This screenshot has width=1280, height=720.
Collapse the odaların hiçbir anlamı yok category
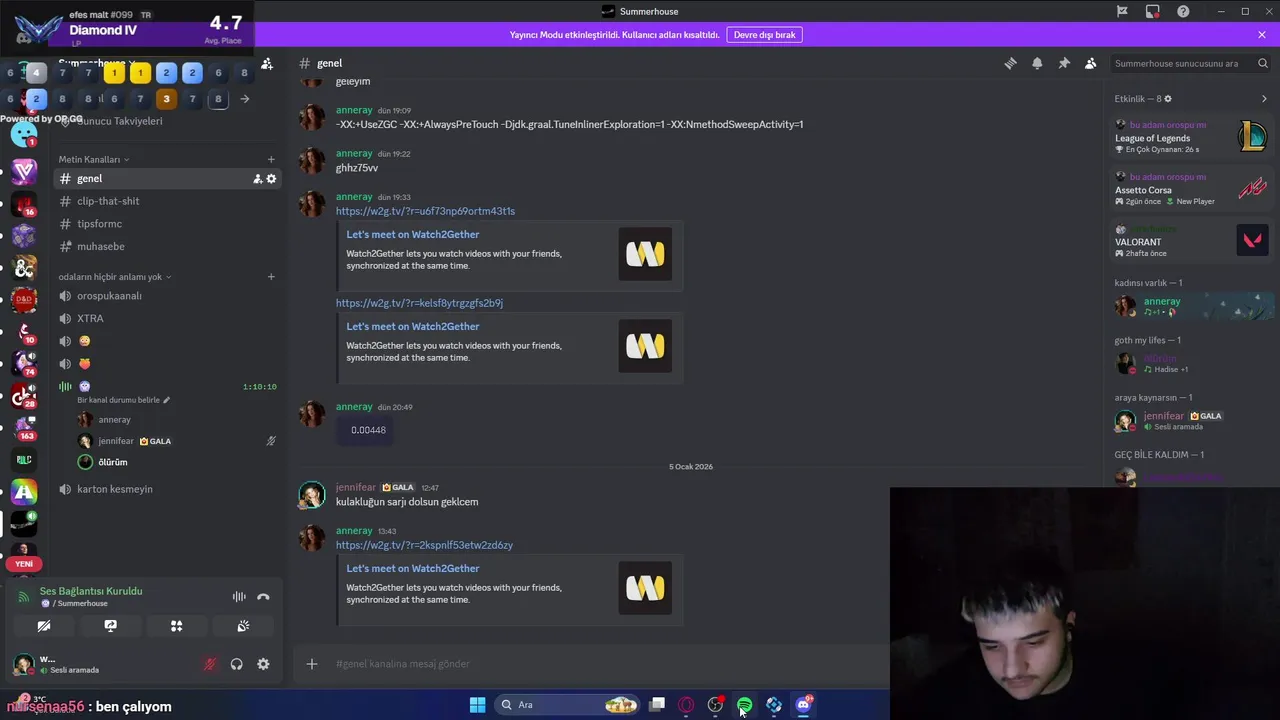click(x=115, y=277)
